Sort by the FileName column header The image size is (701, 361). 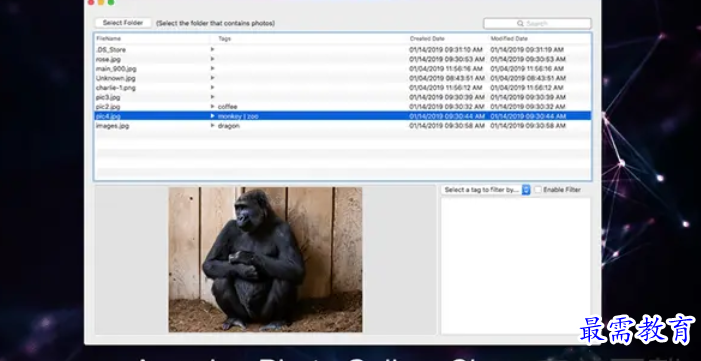click(109, 39)
